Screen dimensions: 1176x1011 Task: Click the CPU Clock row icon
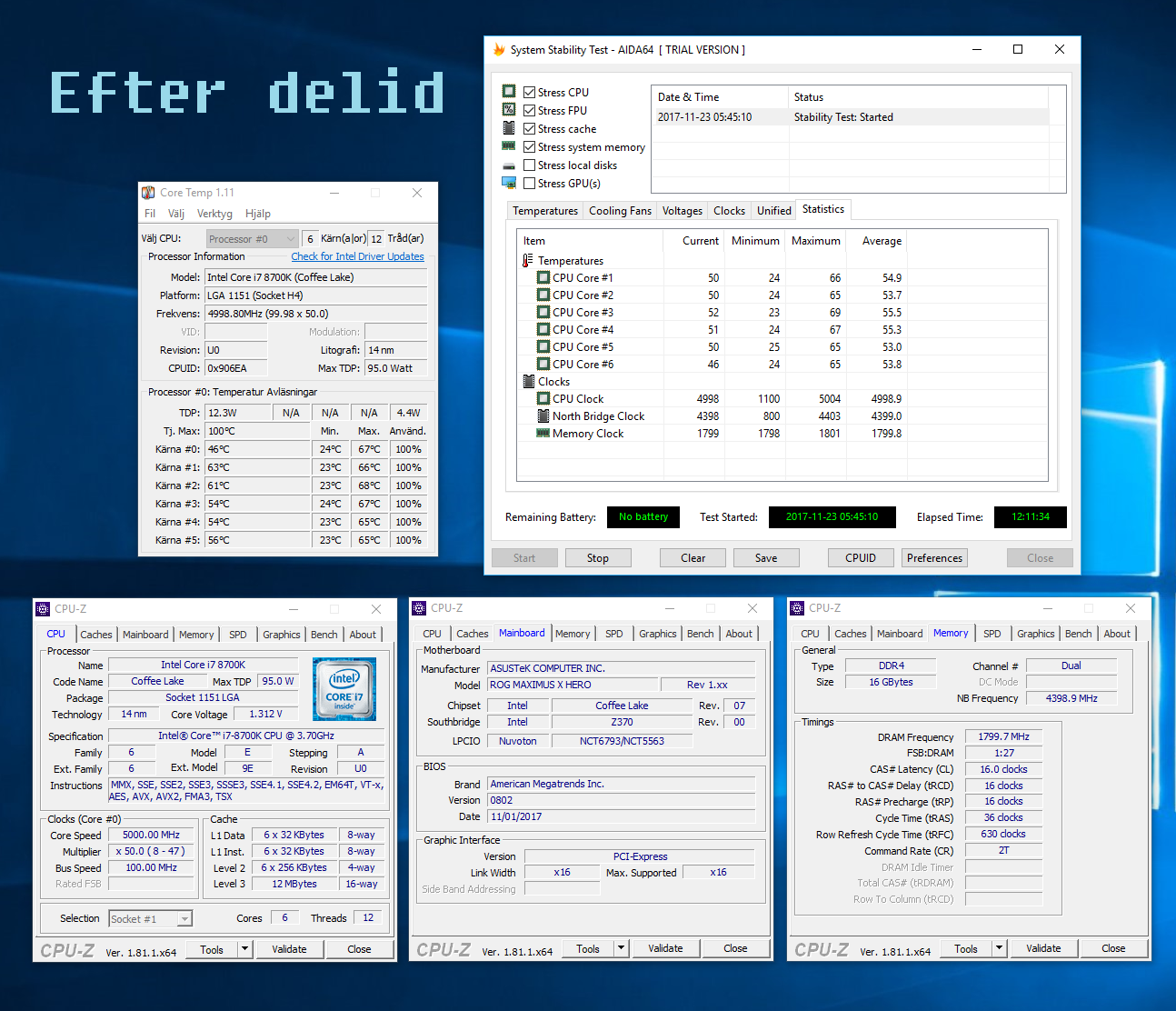pyautogui.click(x=543, y=399)
